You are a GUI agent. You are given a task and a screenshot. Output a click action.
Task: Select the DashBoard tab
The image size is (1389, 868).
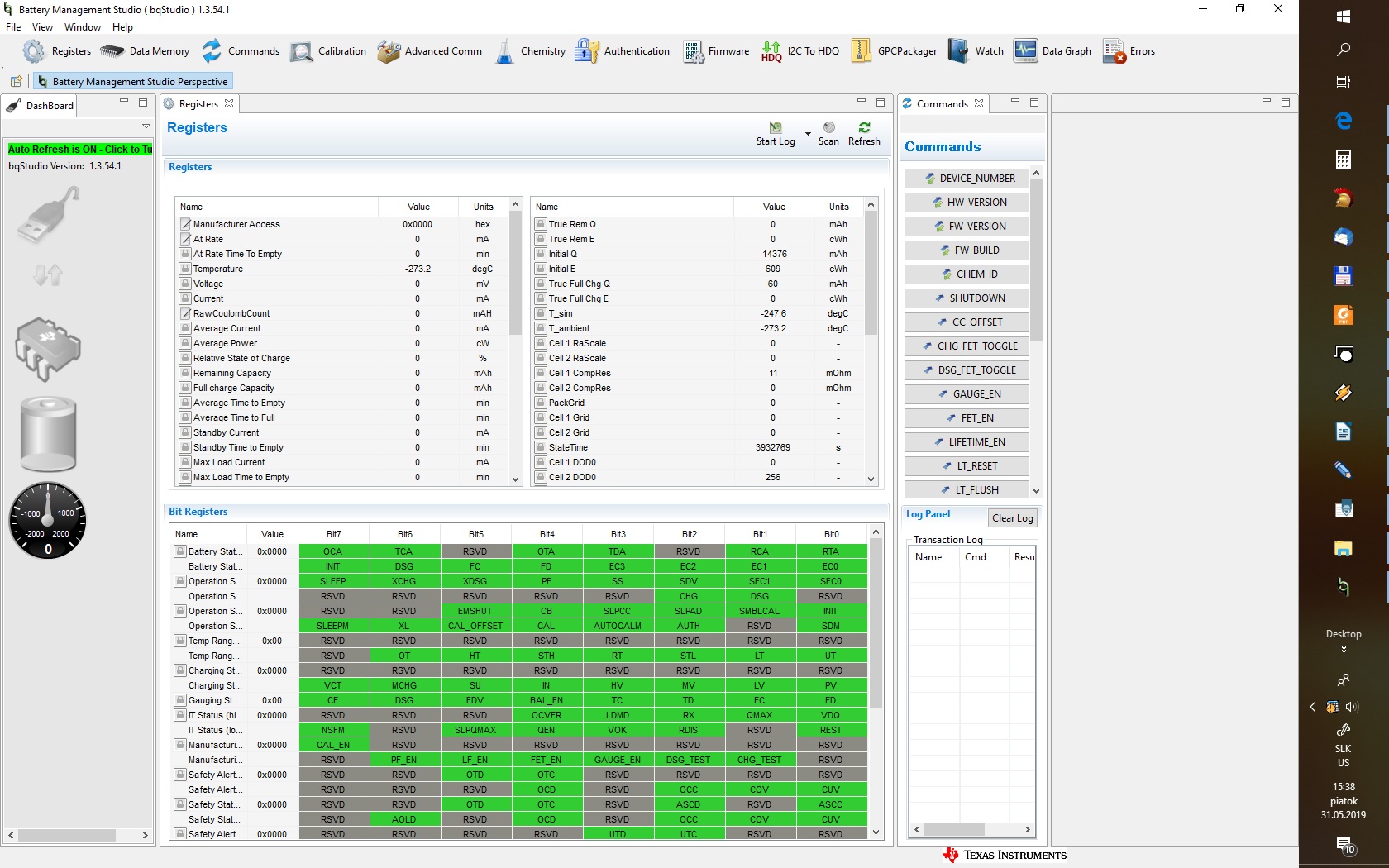[40, 105]
